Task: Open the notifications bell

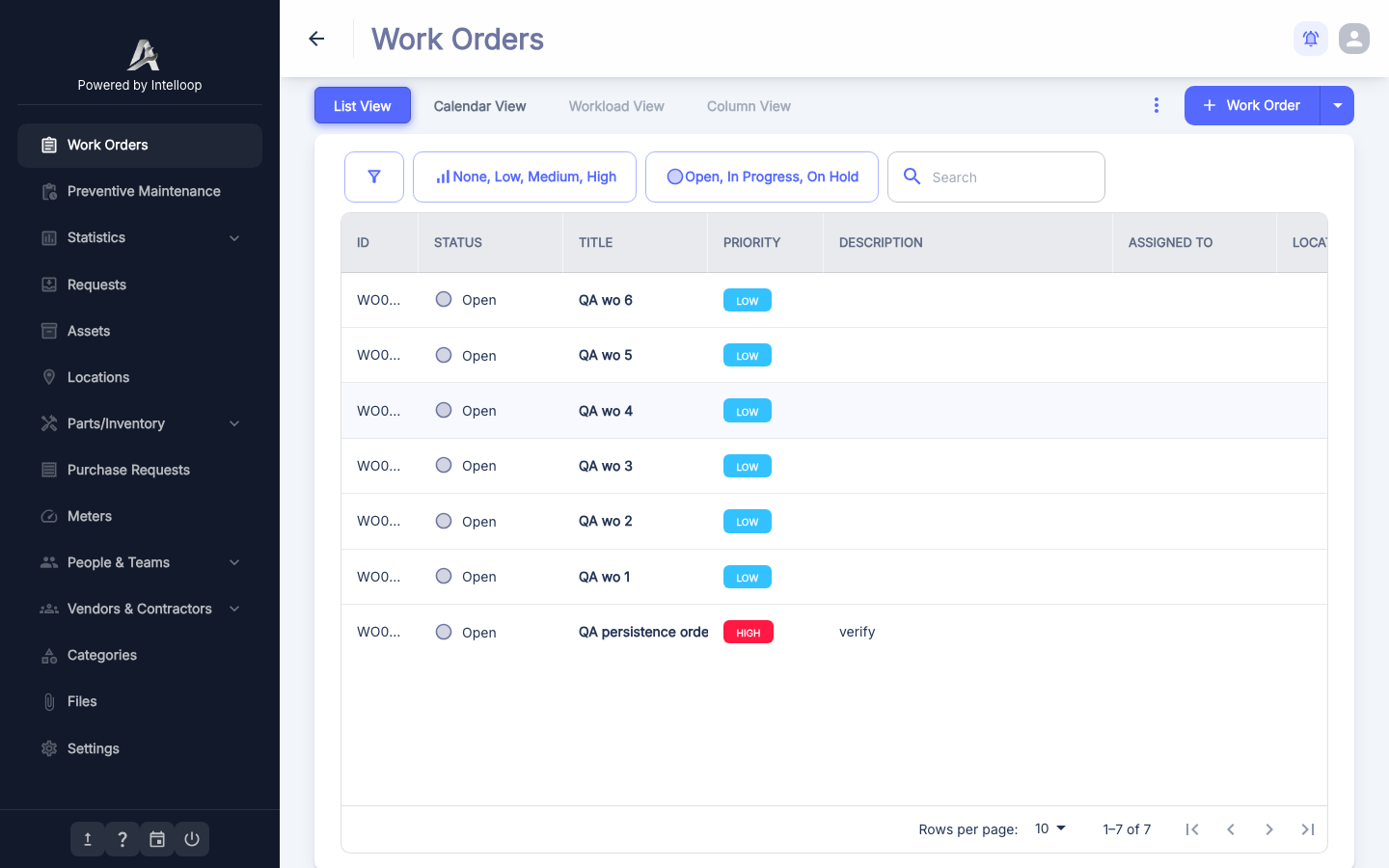Action: [x=1311, y=39]
